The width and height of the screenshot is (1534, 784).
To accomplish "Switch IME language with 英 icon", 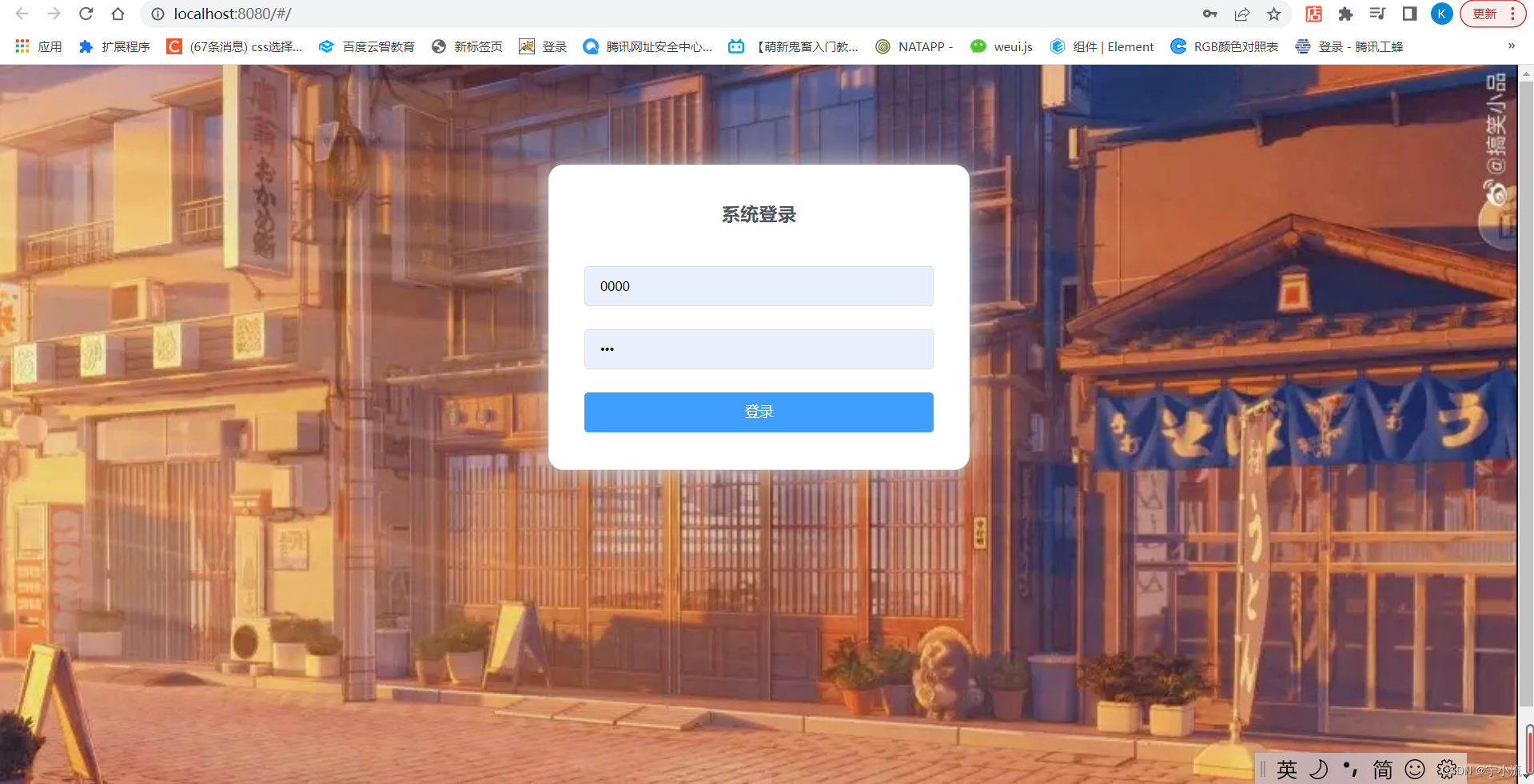I will [1286, 769].
